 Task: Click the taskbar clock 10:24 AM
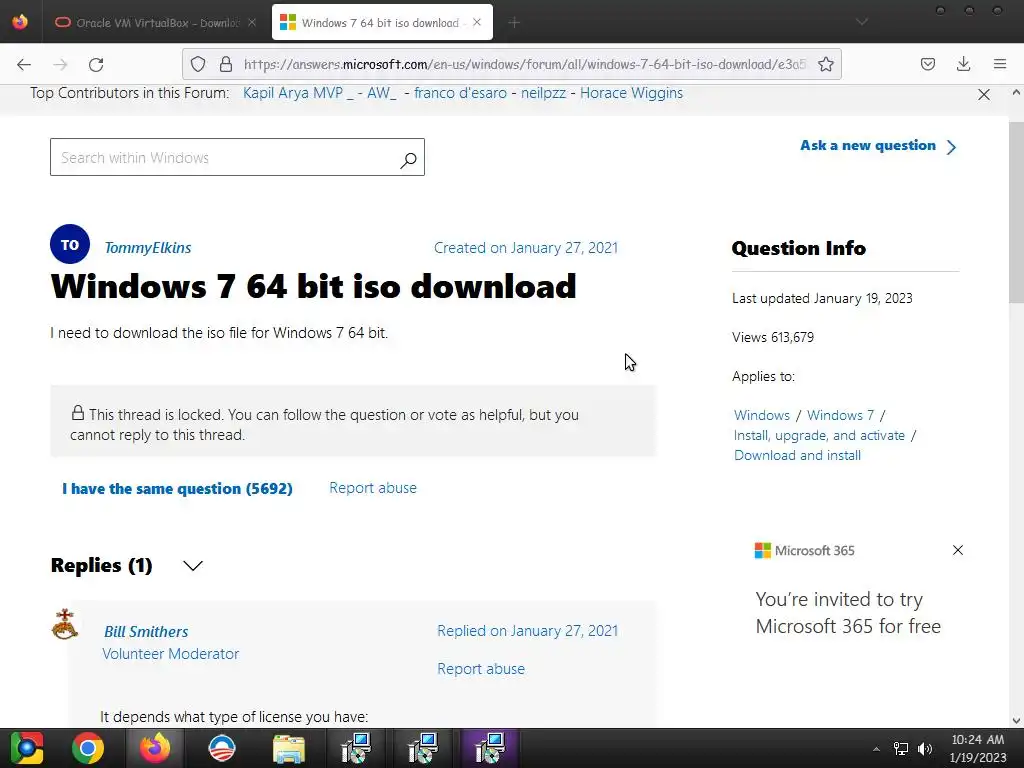[978, 740]
